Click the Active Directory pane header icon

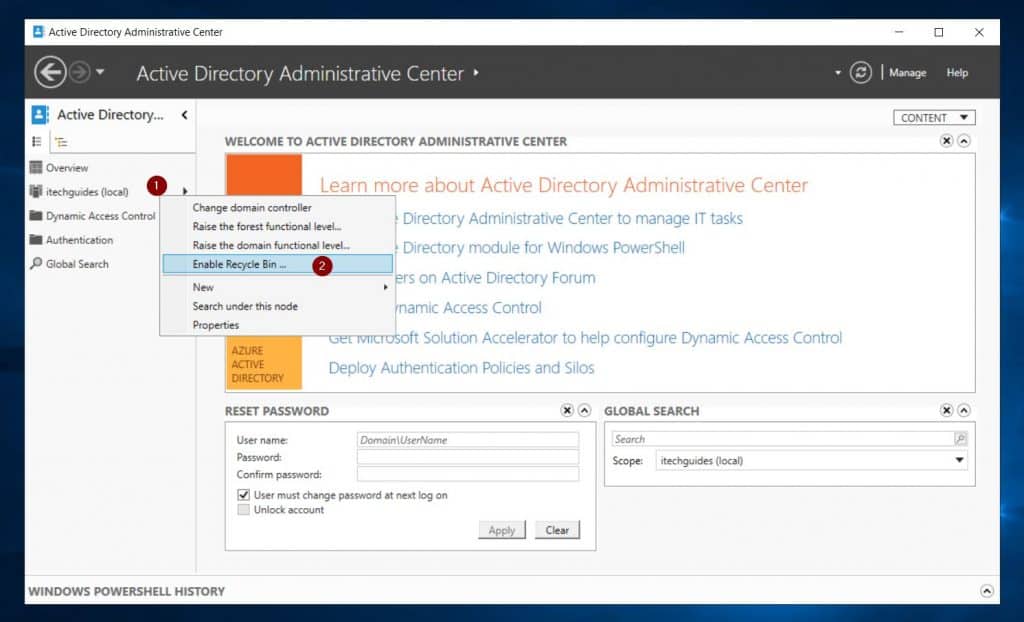pyautogui.click(x=40, y=115)
